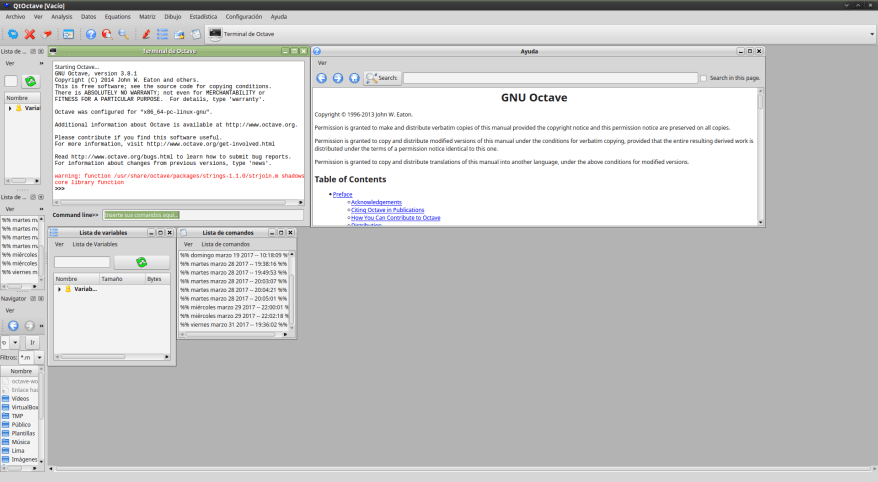Expand overflow chevron beside Ver in command list dock

coord(41,209)
